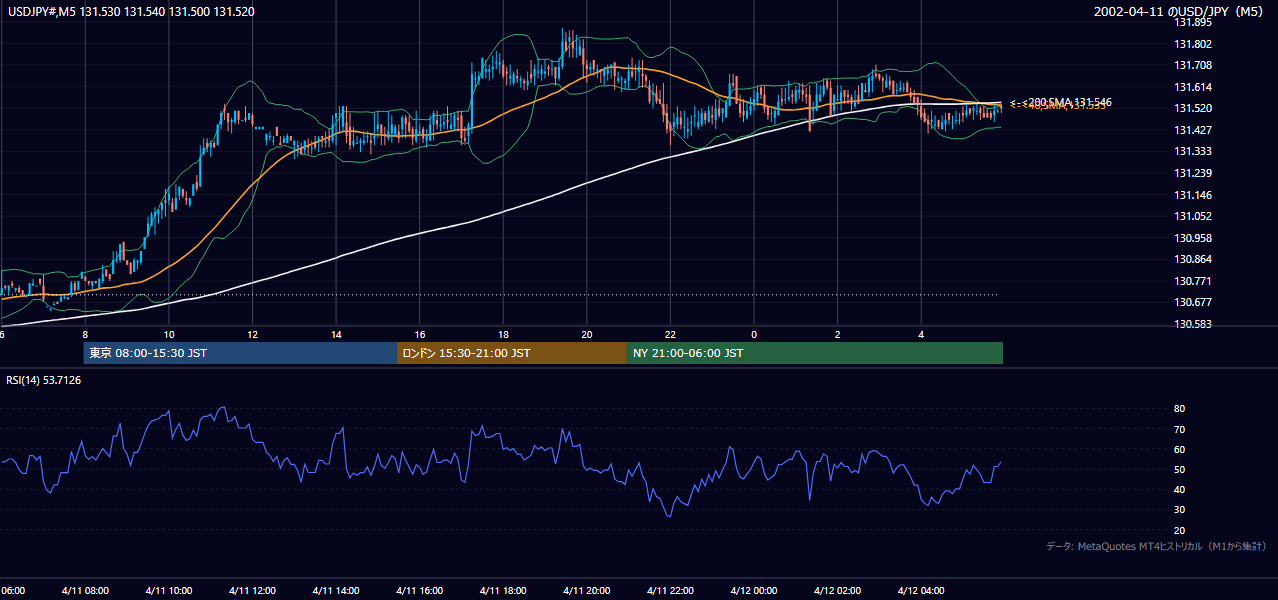Screen dimensions: 1278x600
Task: Click the 4/11 08:00 bottom time label
Action: (84, 591)
